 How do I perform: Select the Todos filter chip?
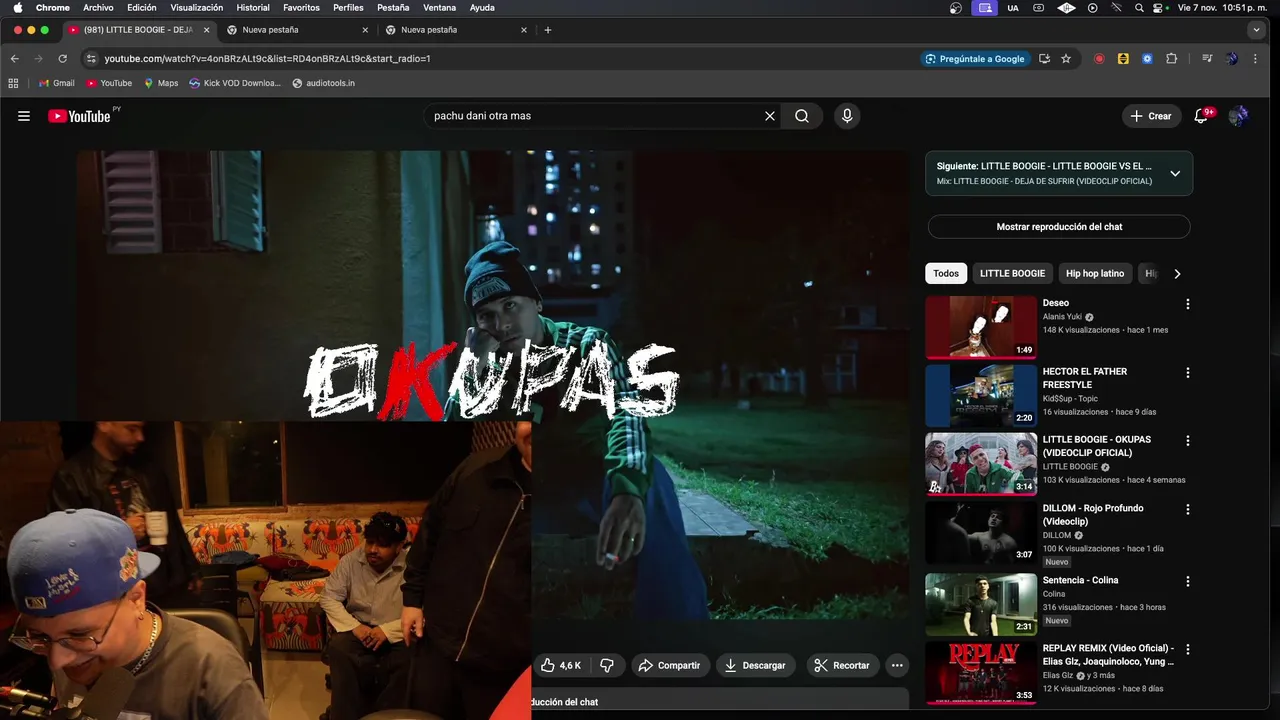(946, 274)
